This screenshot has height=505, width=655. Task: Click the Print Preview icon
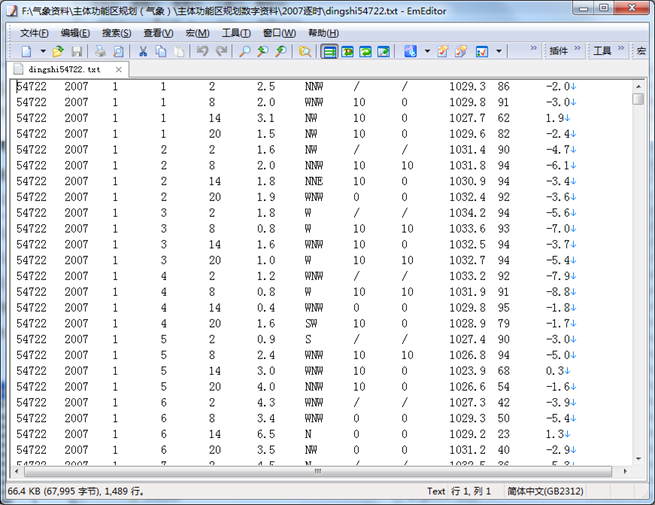click(118, 51)
